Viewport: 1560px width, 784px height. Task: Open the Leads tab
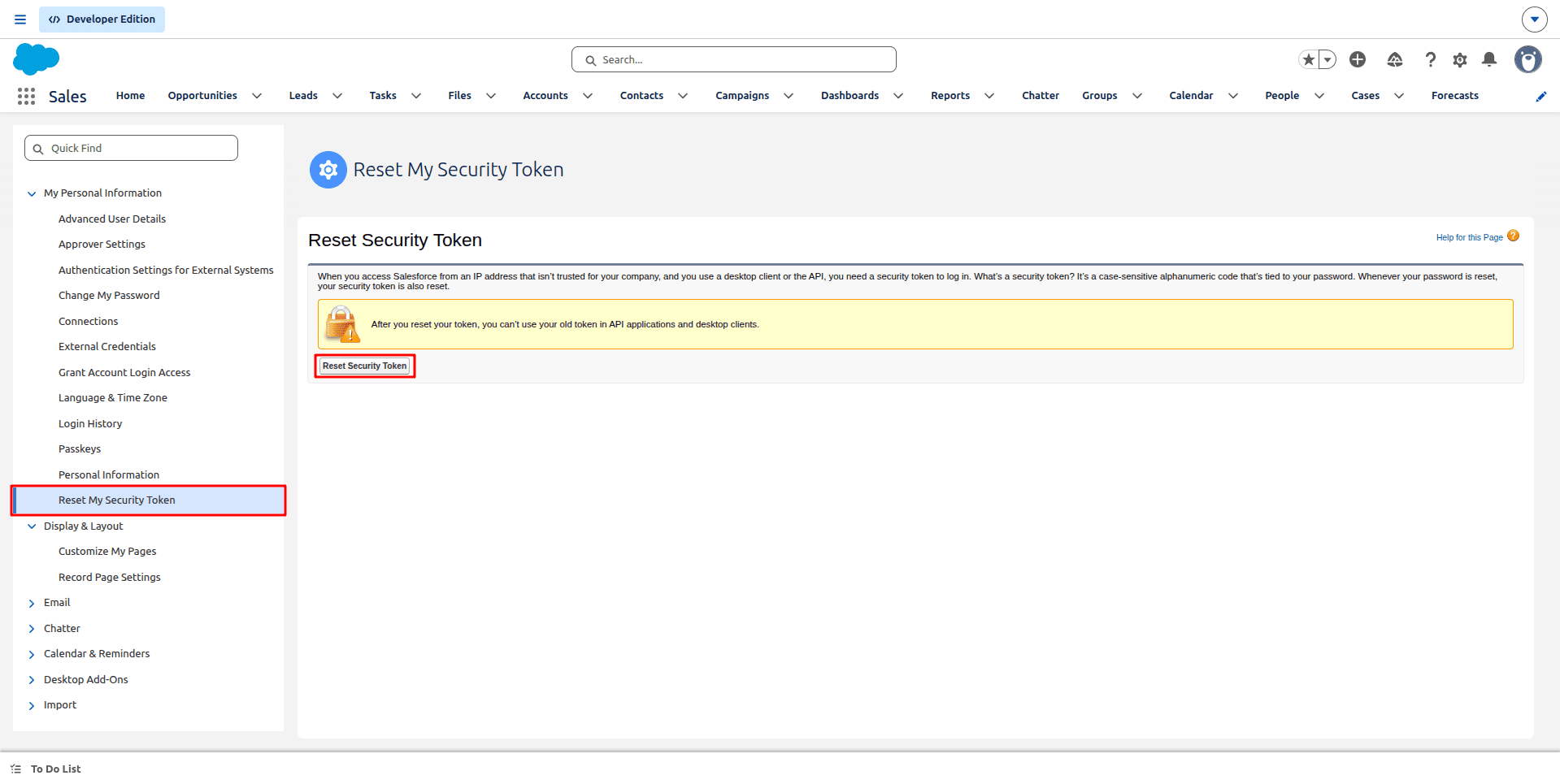(303, 96)
